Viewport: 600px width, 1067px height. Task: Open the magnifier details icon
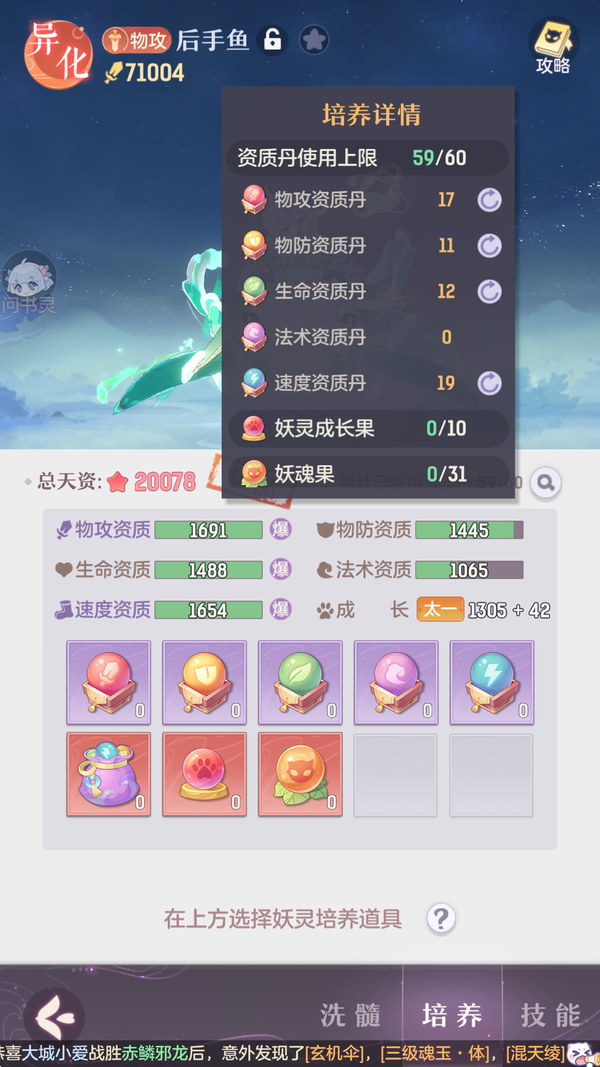click(x=546, y=482)
